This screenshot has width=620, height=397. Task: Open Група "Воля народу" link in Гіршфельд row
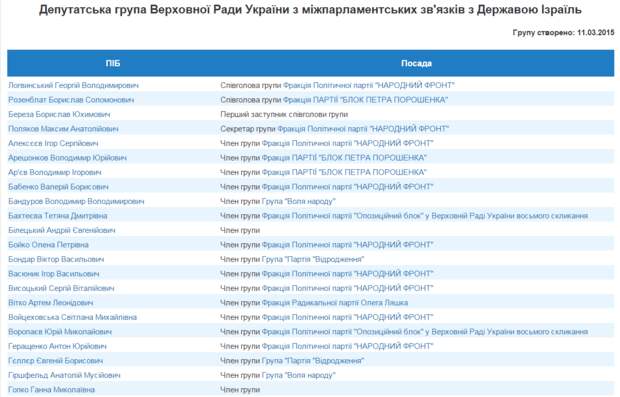coord(299,375)
